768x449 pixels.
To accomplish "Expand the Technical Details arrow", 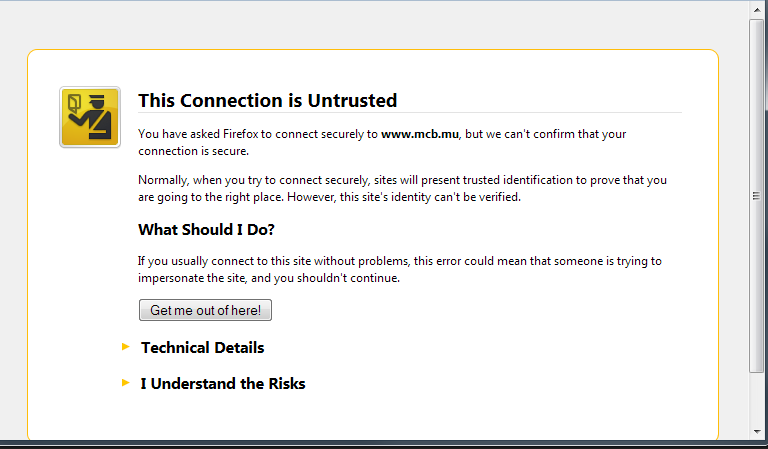I will [x=126, y=347].
